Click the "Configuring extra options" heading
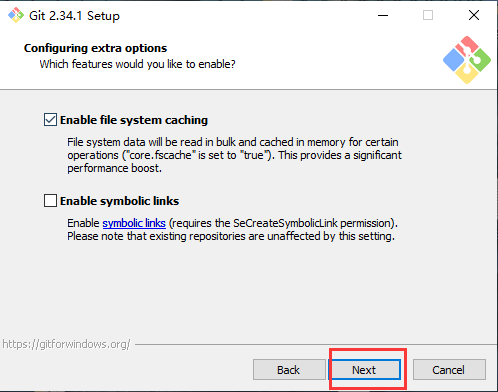 pos(95,48)
